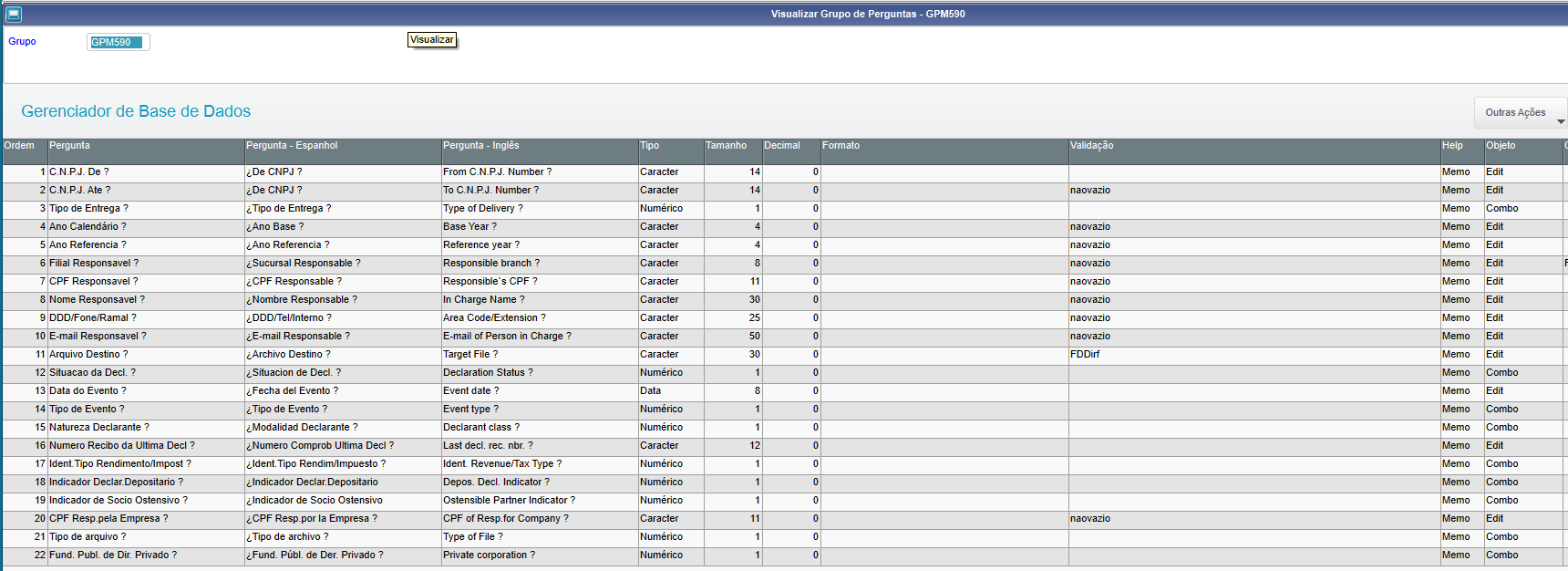Click cell 'Type of Delivery ?'
This screenshot has height=571, width=1568.
point(540,209)
